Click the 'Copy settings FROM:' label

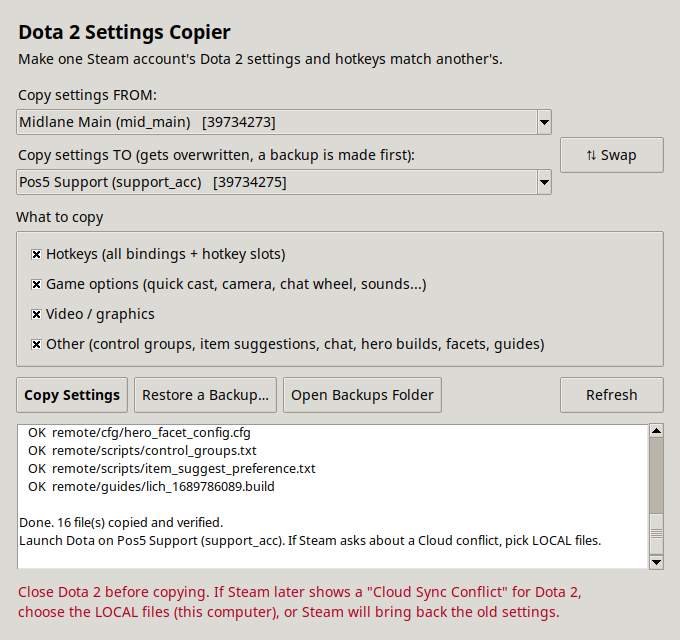pos(87,95)
